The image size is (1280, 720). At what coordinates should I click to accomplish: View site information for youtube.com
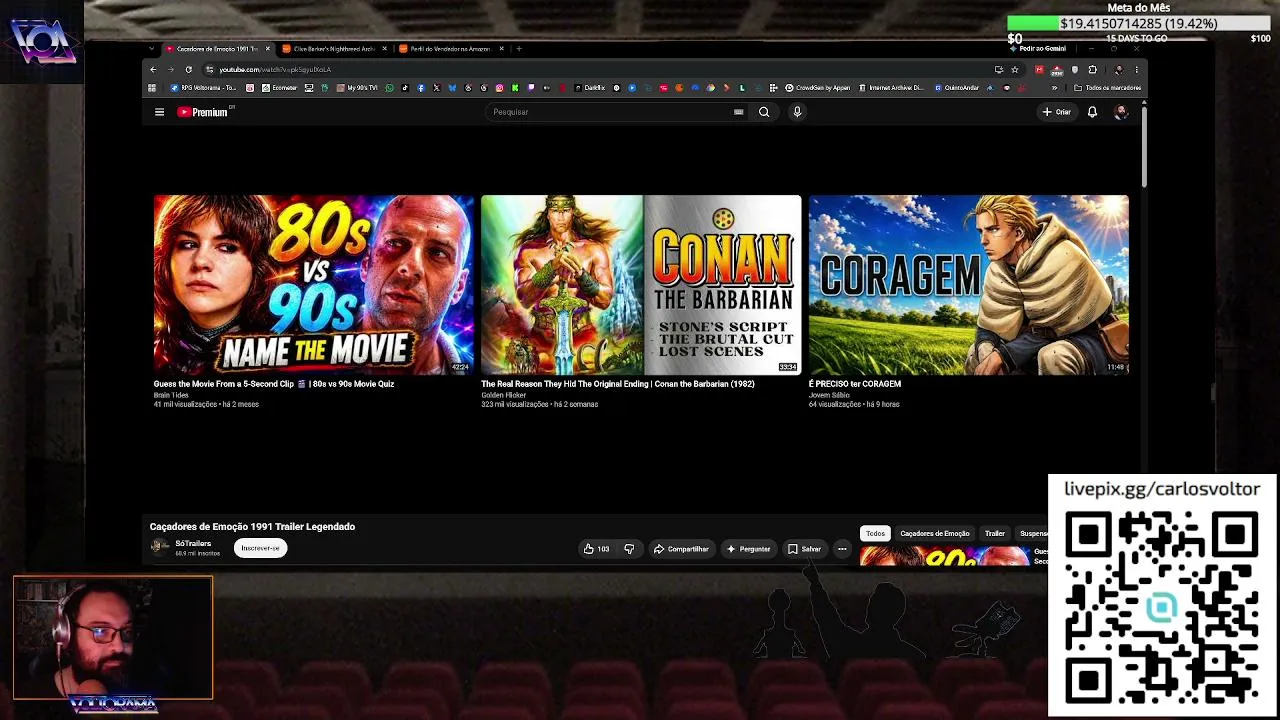point(209,69)
